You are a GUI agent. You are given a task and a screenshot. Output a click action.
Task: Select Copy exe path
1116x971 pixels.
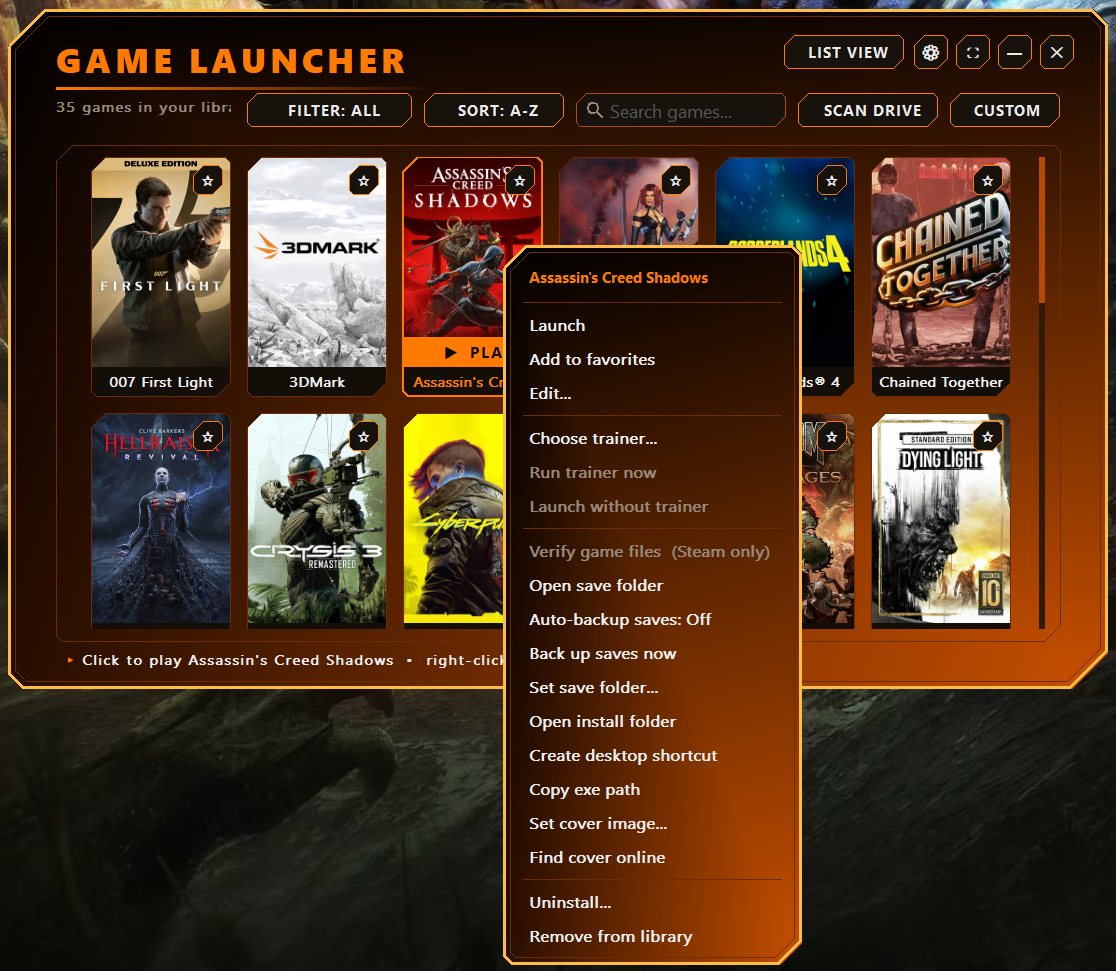pyautogui.click(x=652, y=789)
